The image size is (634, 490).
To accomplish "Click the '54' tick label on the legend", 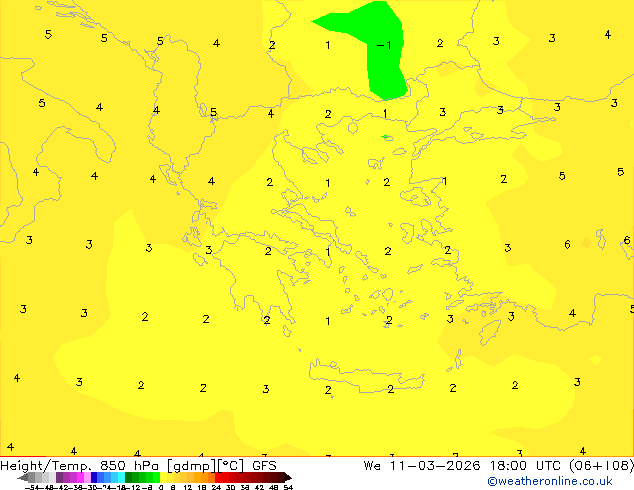I will click(288, 487).
